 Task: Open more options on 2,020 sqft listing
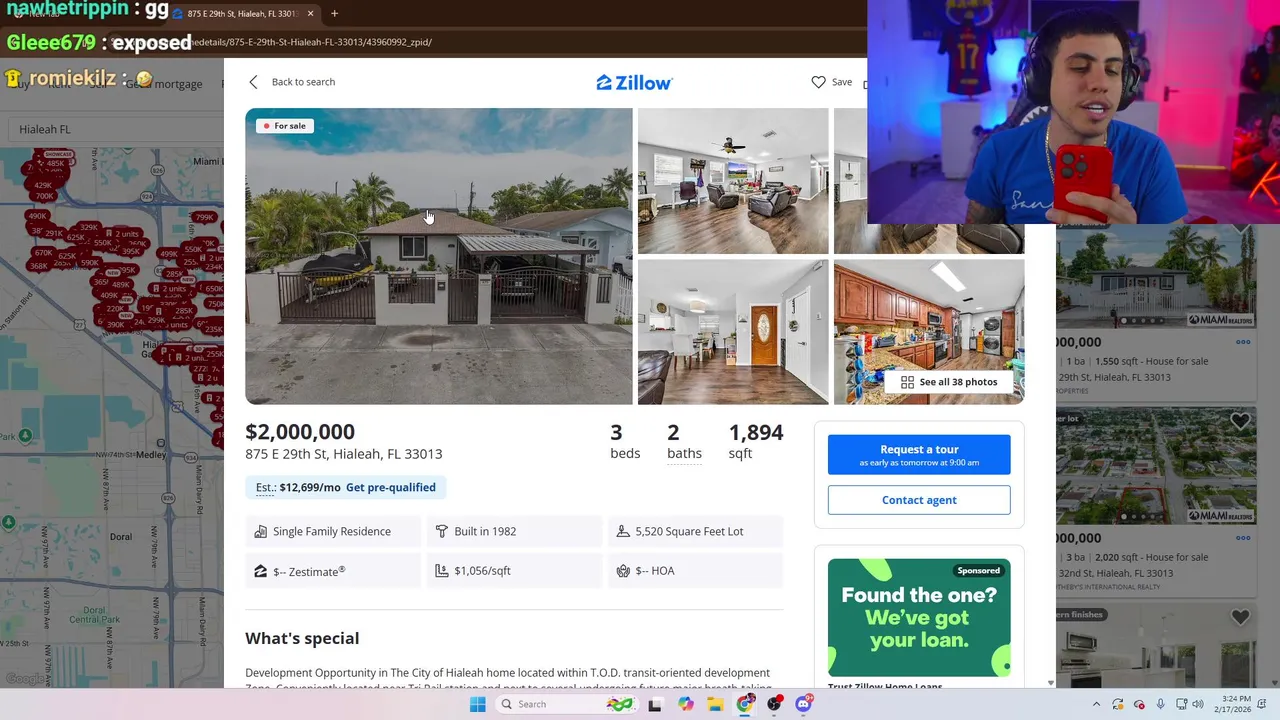tap(1243, 538)
